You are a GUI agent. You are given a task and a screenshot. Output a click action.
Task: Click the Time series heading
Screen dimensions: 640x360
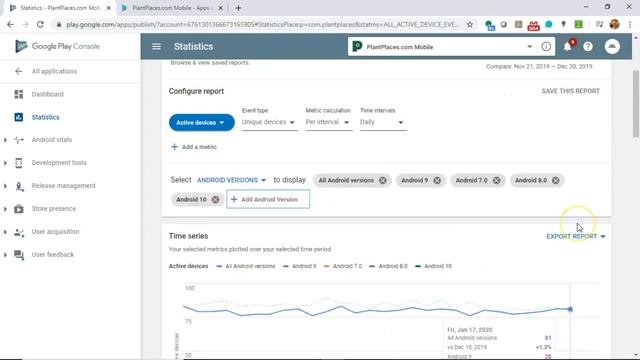tap(189, 236)
